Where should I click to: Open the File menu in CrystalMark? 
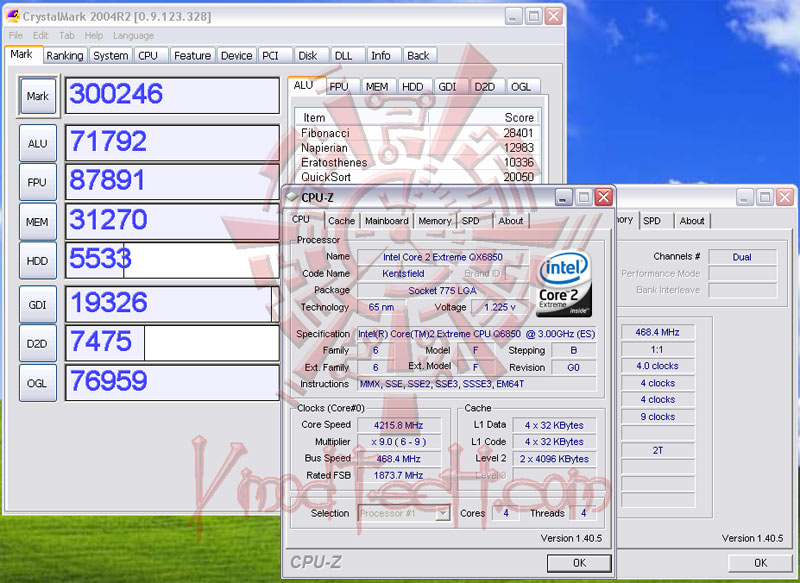(x=16, y=35)
